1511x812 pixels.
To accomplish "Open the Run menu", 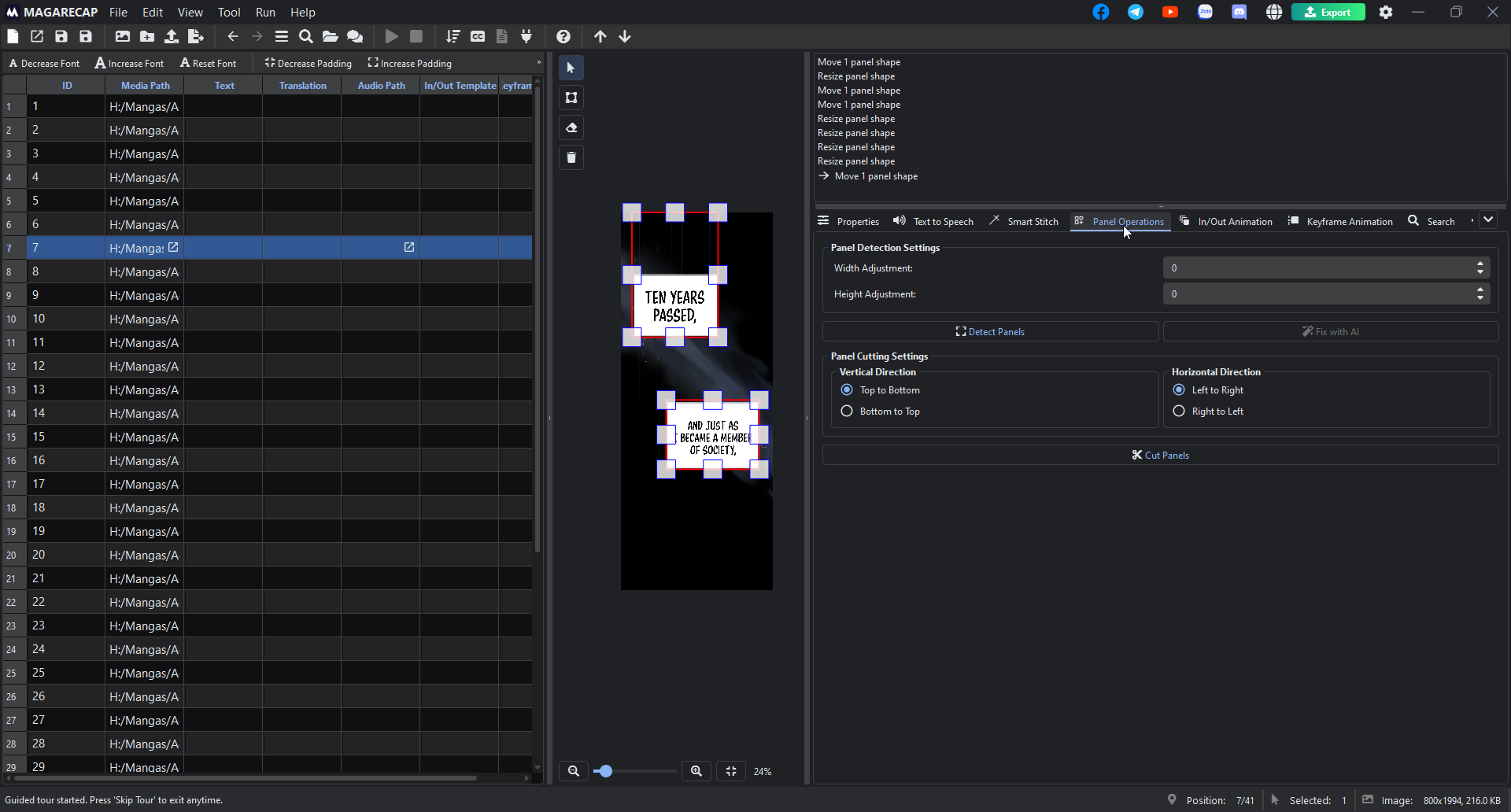I will coord(265,12).
